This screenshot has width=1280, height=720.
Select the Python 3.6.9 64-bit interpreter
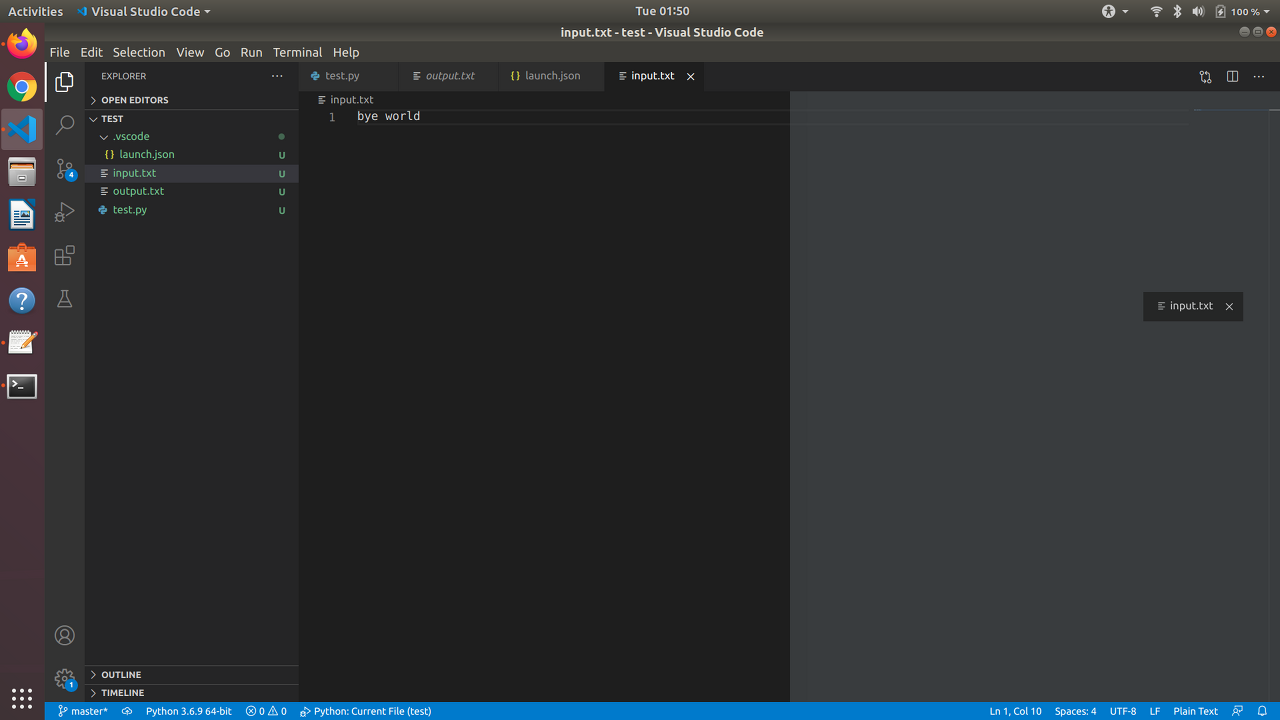(188, 711)
